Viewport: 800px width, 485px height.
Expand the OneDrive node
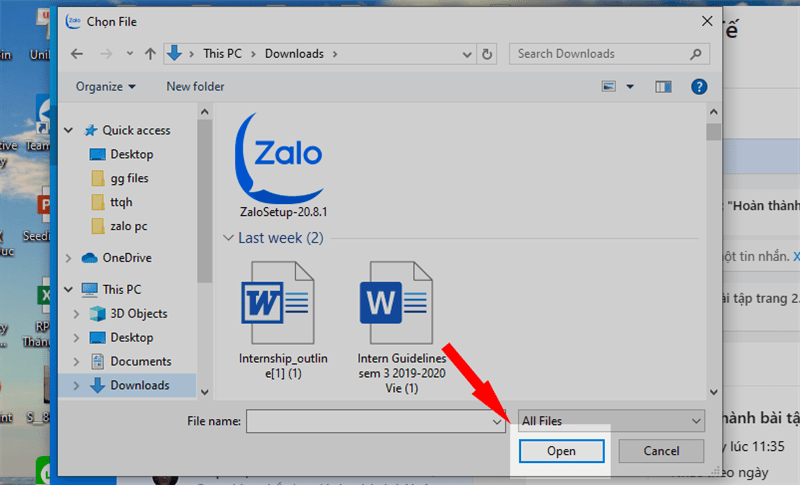pos(68,258)
